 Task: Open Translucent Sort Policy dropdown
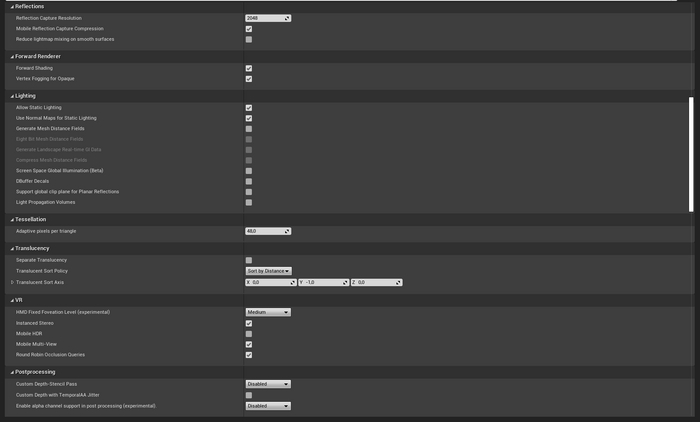click(268, 271)
